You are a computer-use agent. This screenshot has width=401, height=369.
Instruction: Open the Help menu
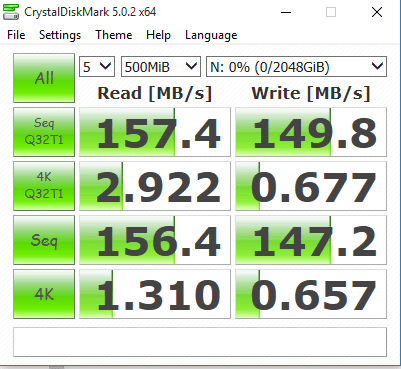[x=158, y=35]
